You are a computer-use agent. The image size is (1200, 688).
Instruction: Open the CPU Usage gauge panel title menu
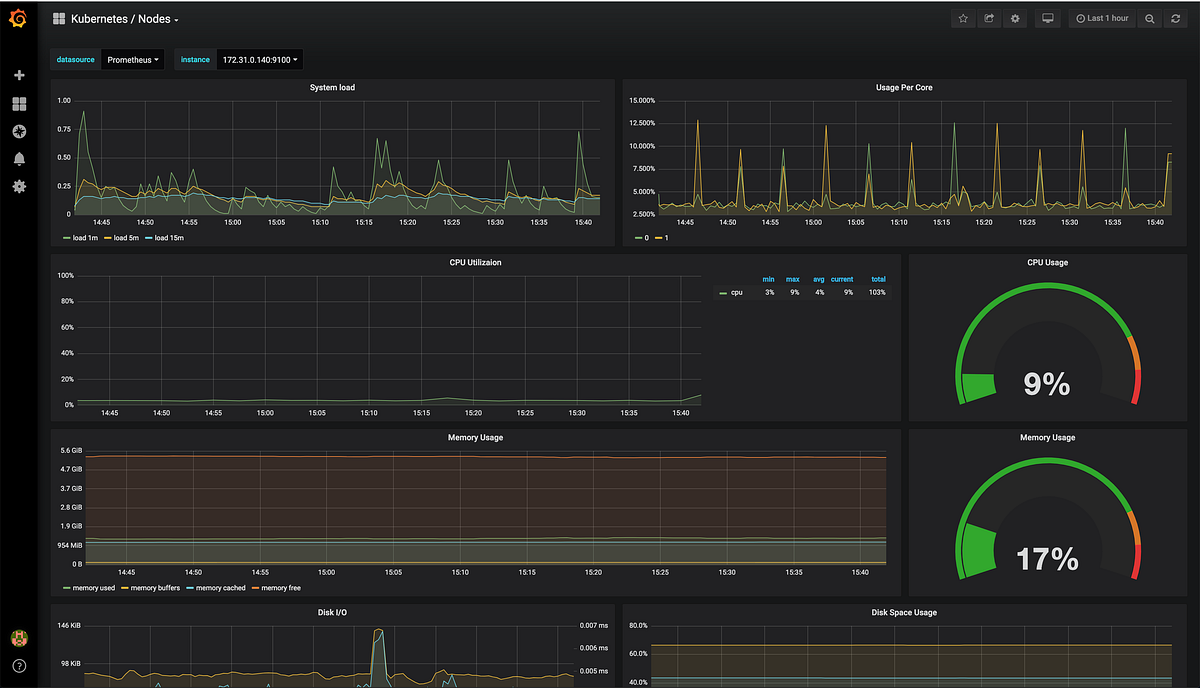[x=1047, y=263]
